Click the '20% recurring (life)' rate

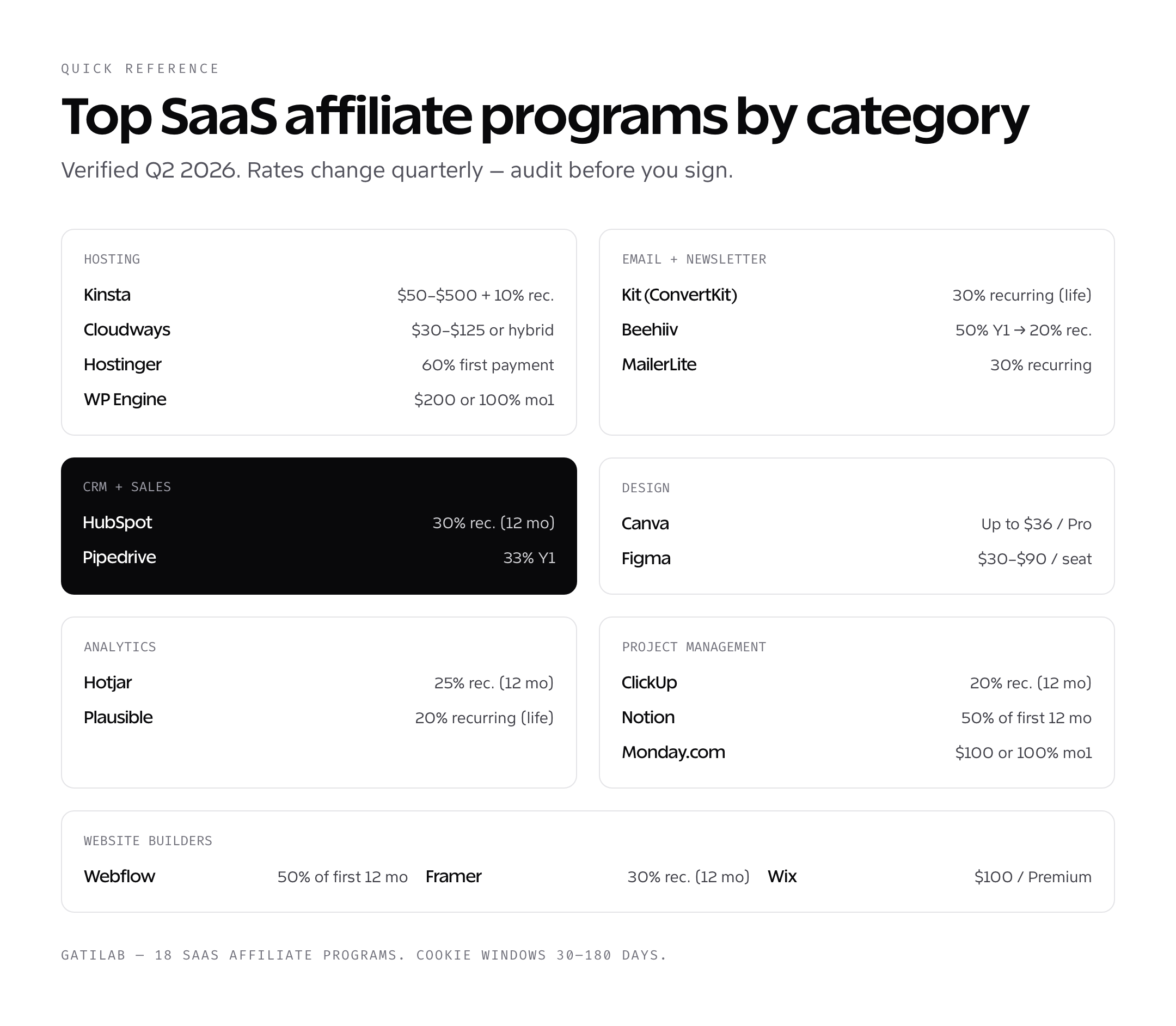point(484,718)
